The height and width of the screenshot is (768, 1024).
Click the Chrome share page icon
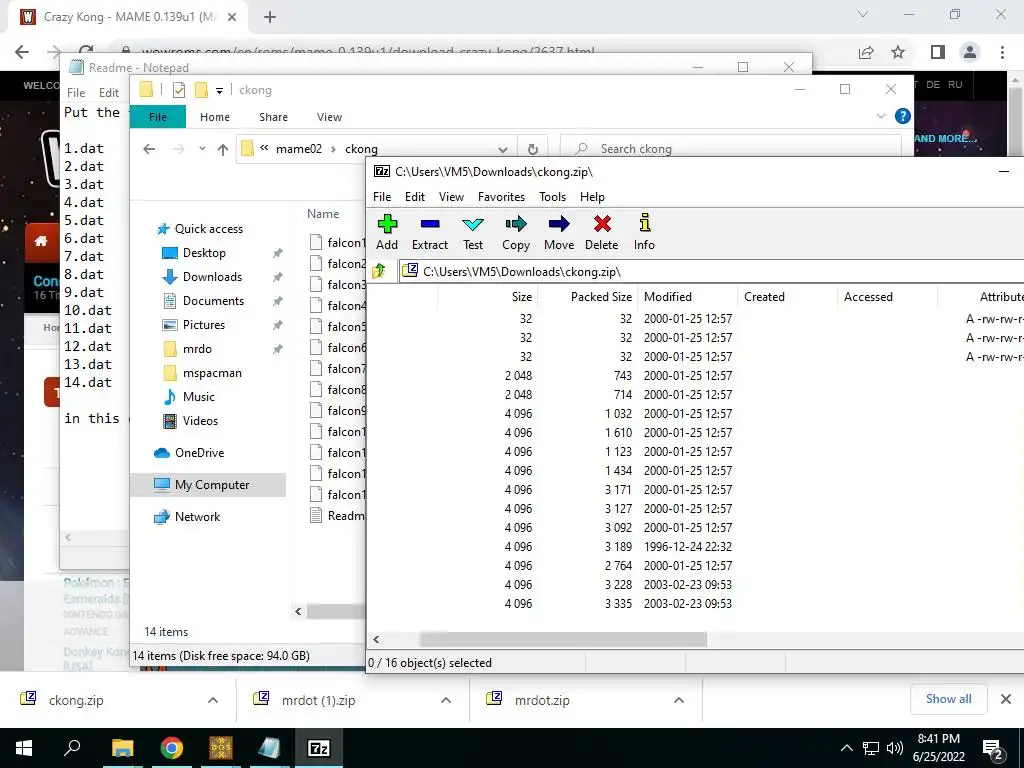pos(866,52)
